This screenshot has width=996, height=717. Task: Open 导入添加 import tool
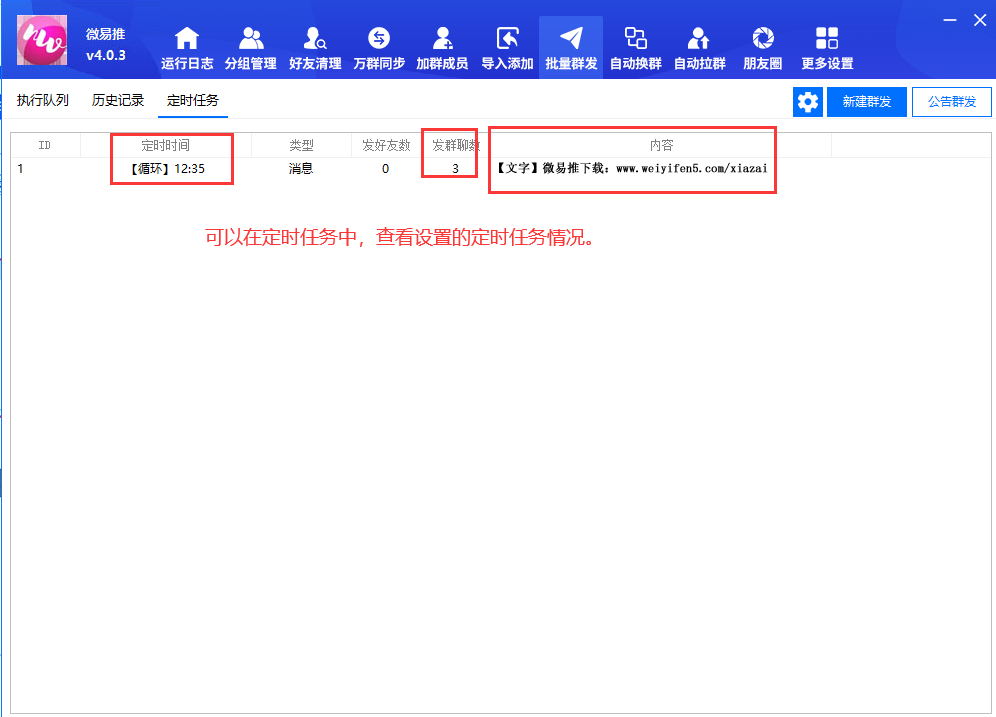pos(507,48)
